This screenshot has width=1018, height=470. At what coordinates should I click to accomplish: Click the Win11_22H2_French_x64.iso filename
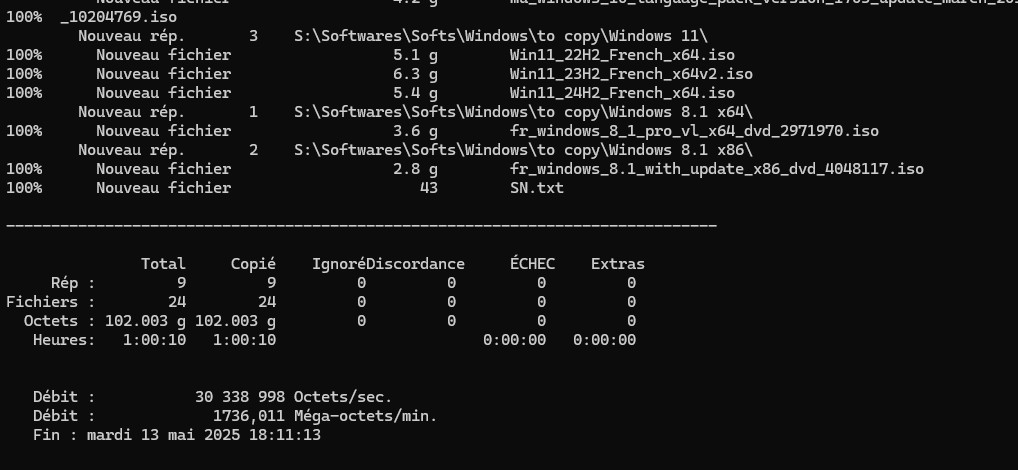pos(622,55)
